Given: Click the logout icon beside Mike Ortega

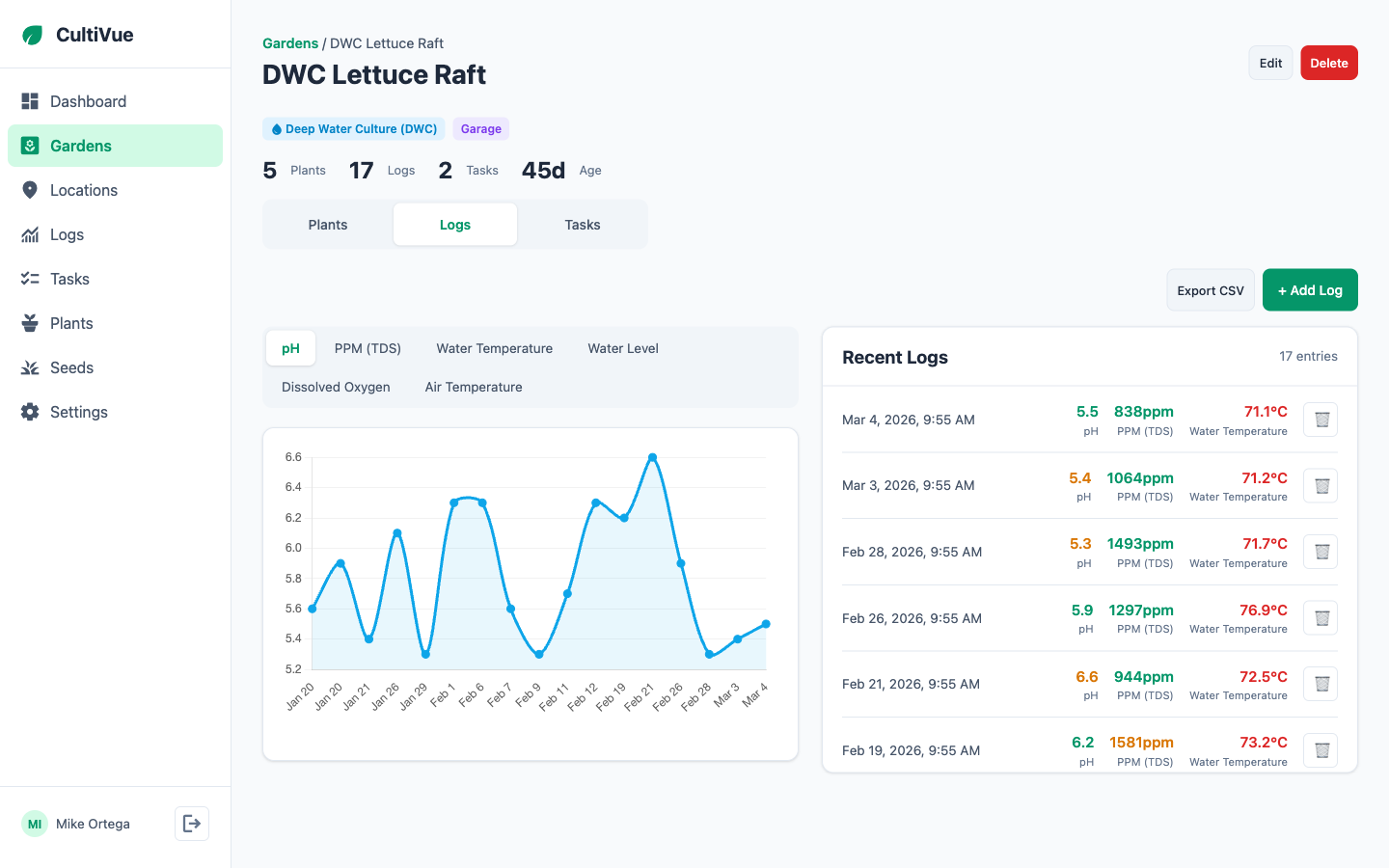Looking at the screenshot, I should tap(192, 824).
